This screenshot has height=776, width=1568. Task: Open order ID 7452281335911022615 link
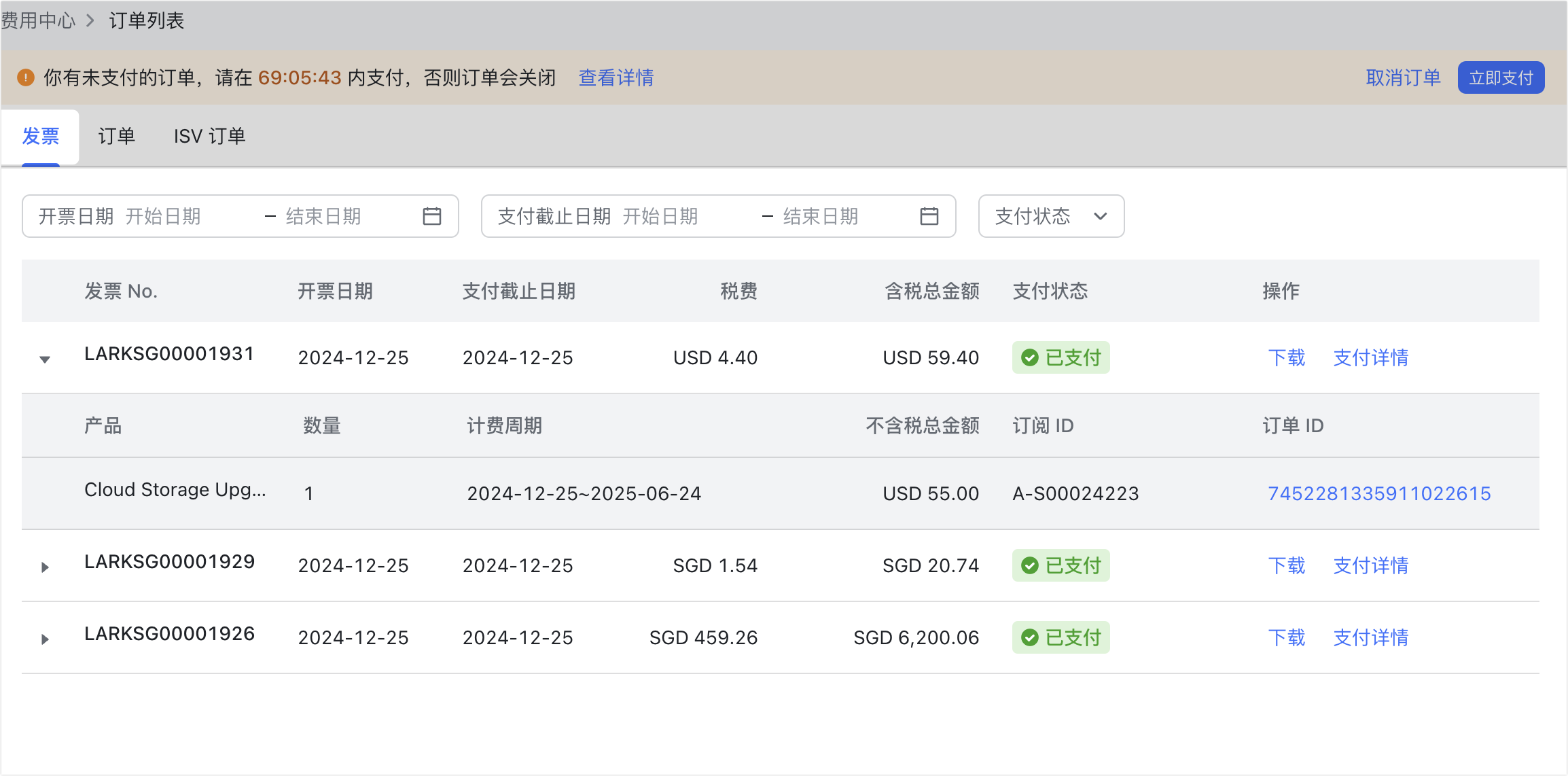click(1378, 493)
